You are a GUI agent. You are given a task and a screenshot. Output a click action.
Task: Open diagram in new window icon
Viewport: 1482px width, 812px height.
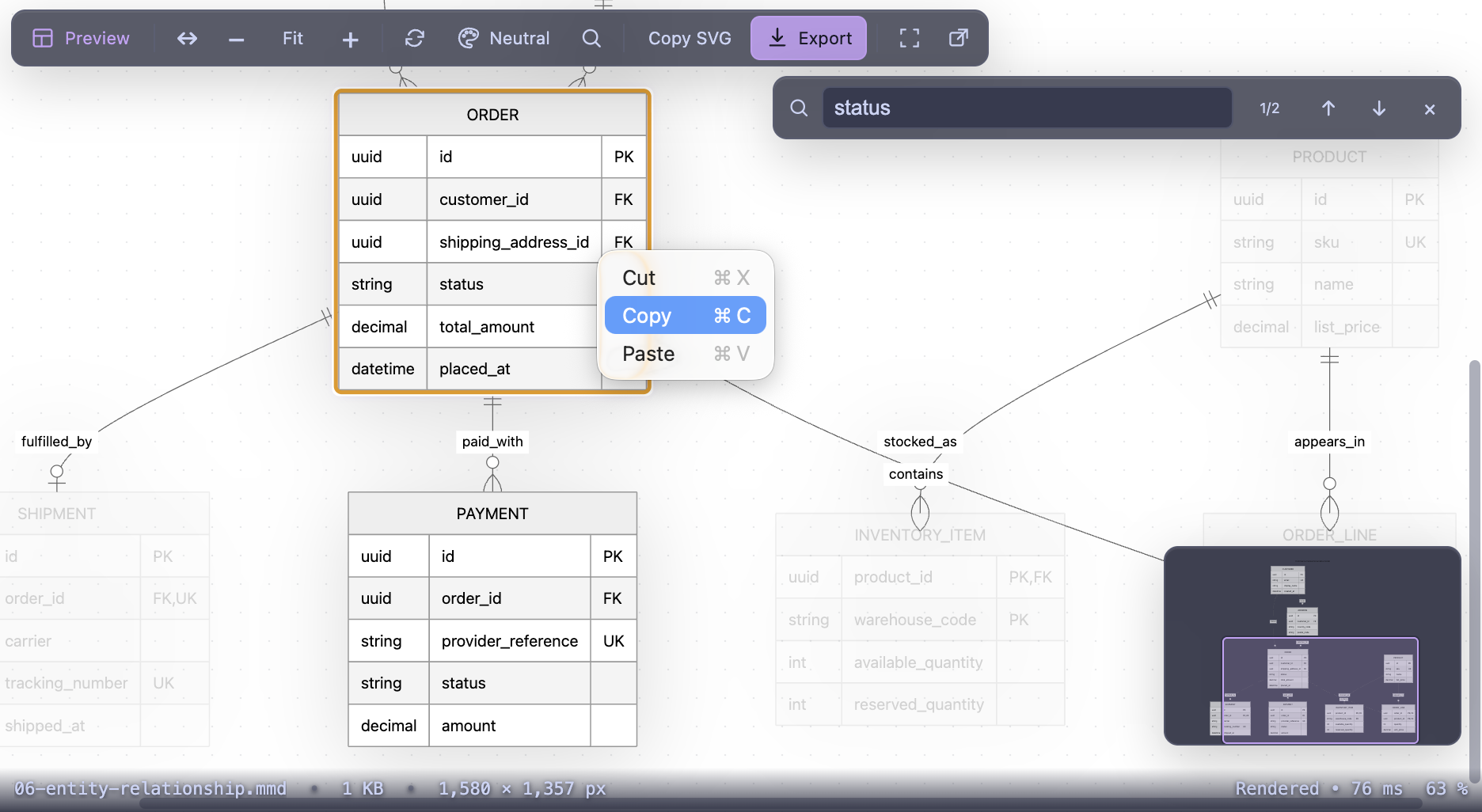(959, 38)
